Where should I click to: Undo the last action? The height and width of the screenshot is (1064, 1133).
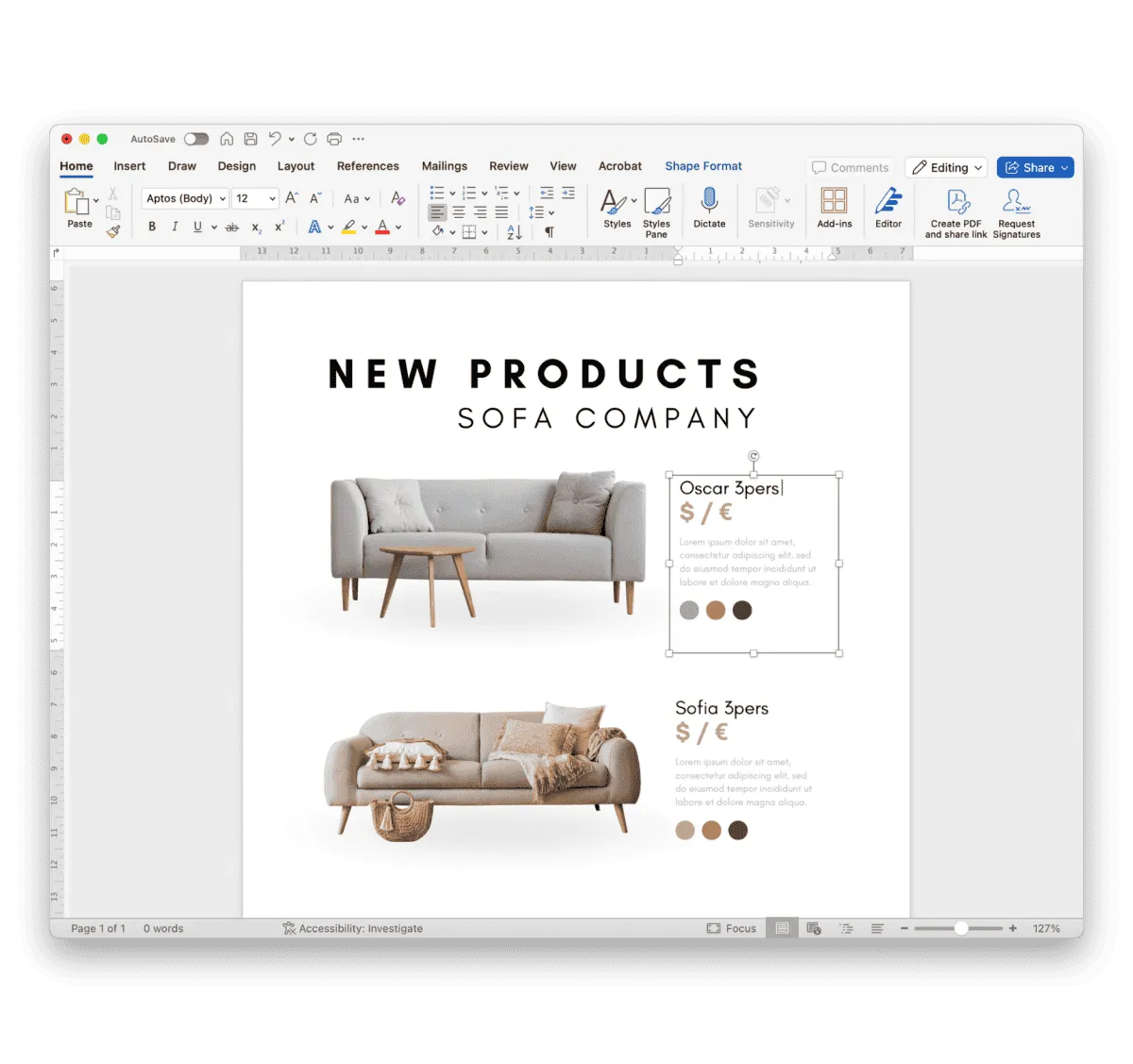coord(275,139)
